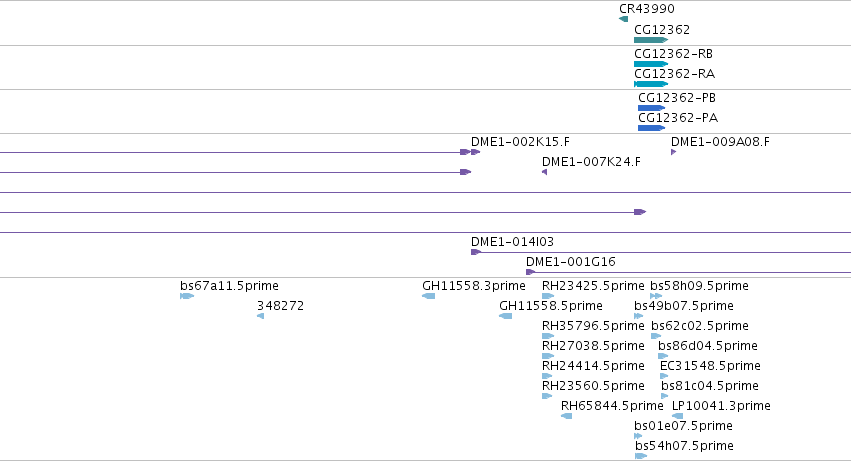Select the 348272 feature arrow

click(261, 316)
